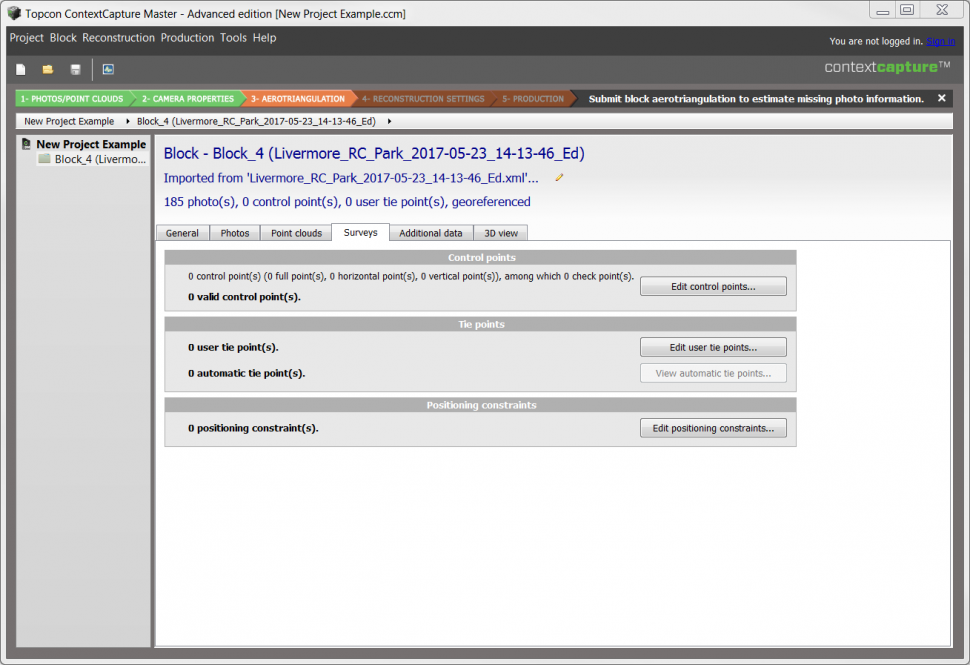Click the toolbar icon right of Save
The width and height of the screenshot is (970, 665).
click(x=108, y=69)
